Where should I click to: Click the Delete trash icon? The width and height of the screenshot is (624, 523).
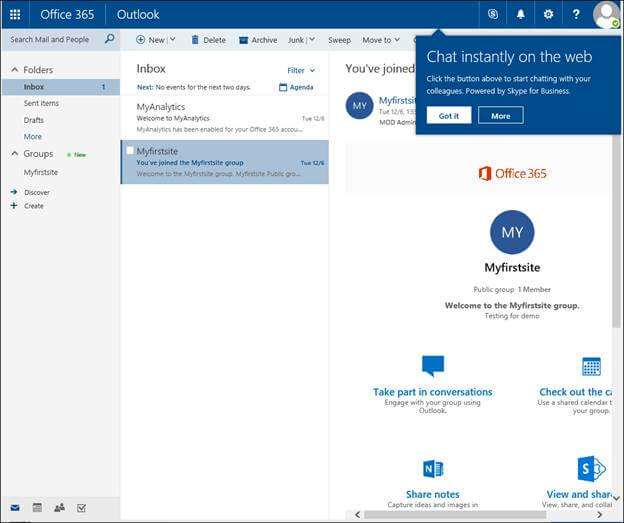[195, 40]
